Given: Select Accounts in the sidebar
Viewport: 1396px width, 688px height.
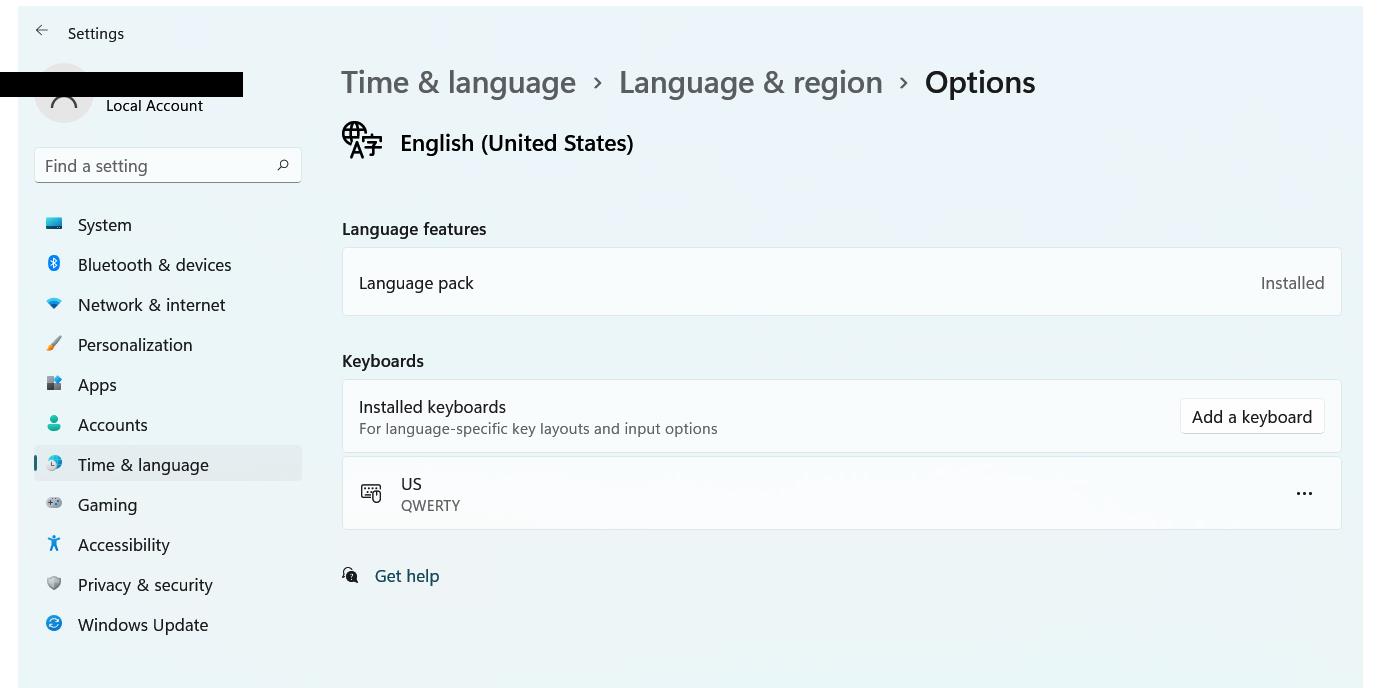Looking at the screenshot, I should tap(168, 425).
